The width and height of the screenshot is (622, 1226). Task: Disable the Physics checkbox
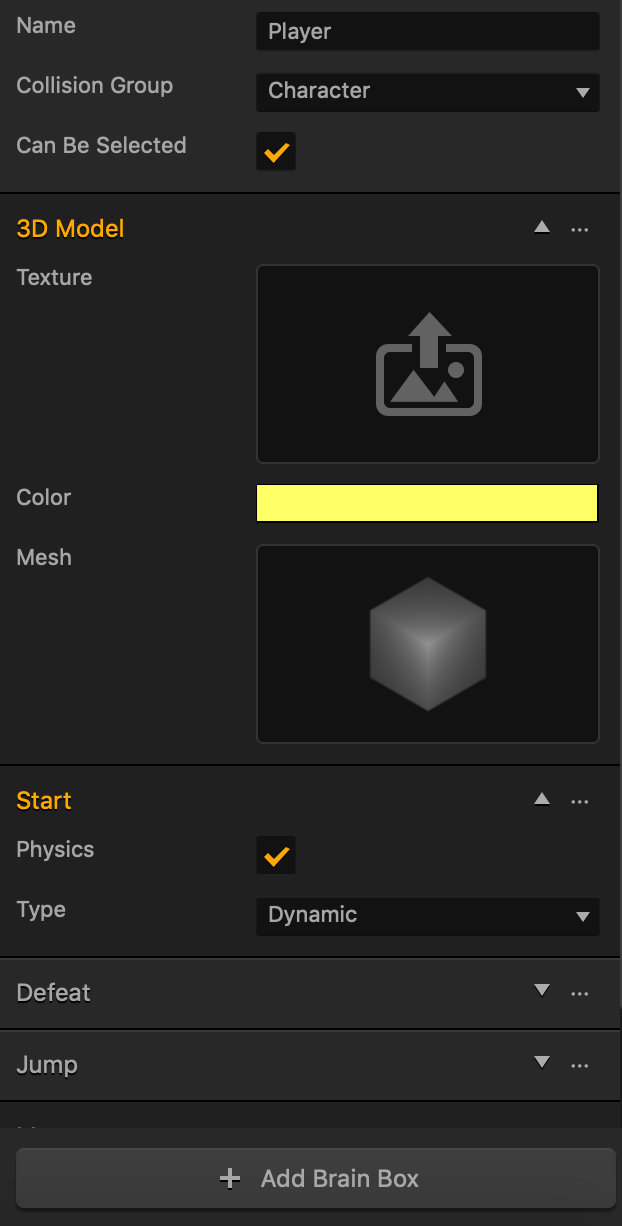(x=276, y=855)
